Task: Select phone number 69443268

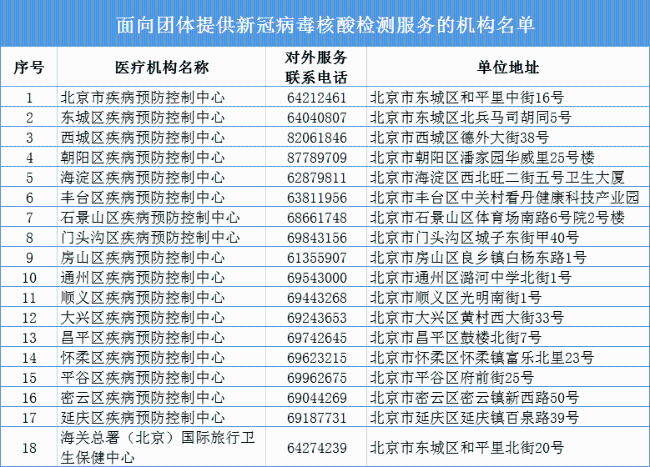Action: coord(317,298)
